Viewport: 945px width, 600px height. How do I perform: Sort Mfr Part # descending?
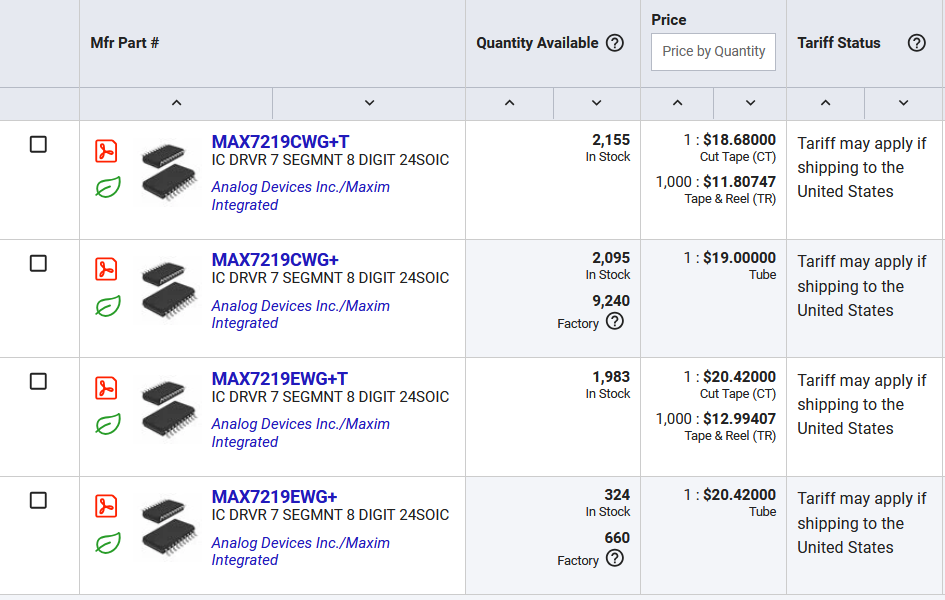pos(369,103)
